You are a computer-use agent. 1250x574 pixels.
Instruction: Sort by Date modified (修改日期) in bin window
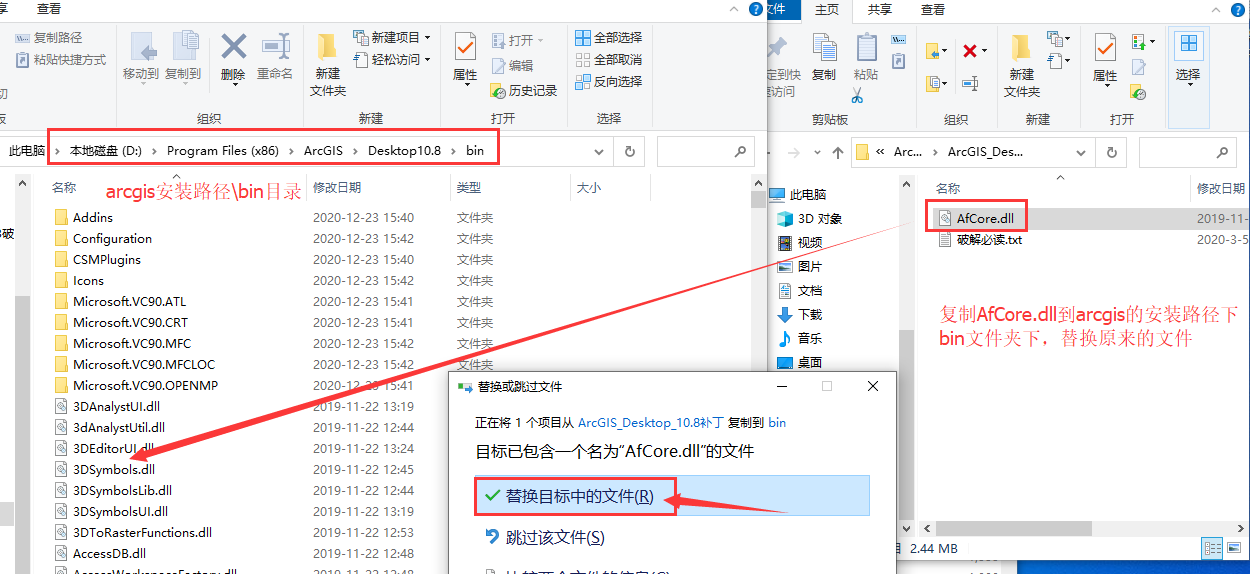click(x=337, y=187)
